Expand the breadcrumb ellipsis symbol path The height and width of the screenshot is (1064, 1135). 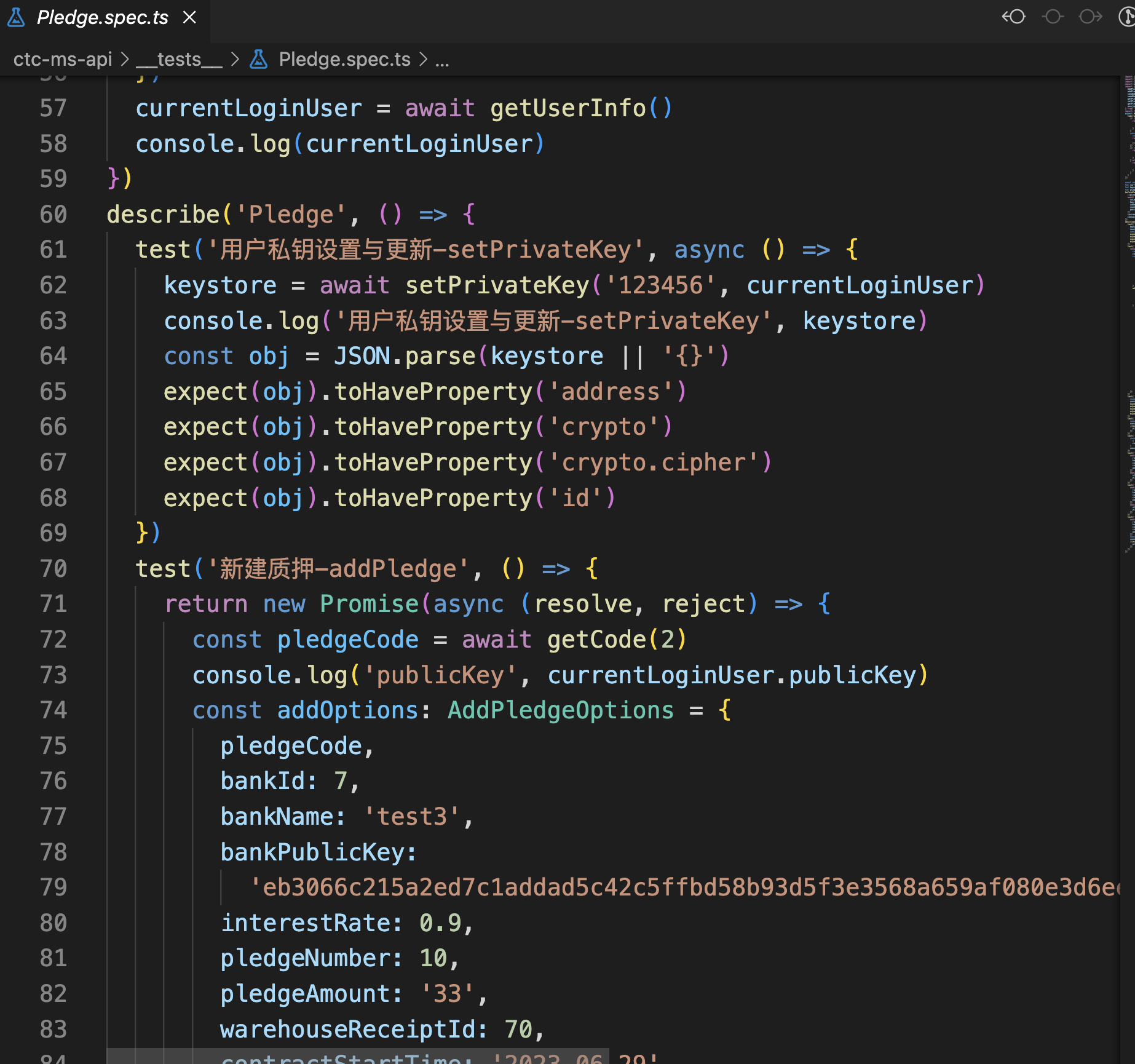click(x=442, y=60)
